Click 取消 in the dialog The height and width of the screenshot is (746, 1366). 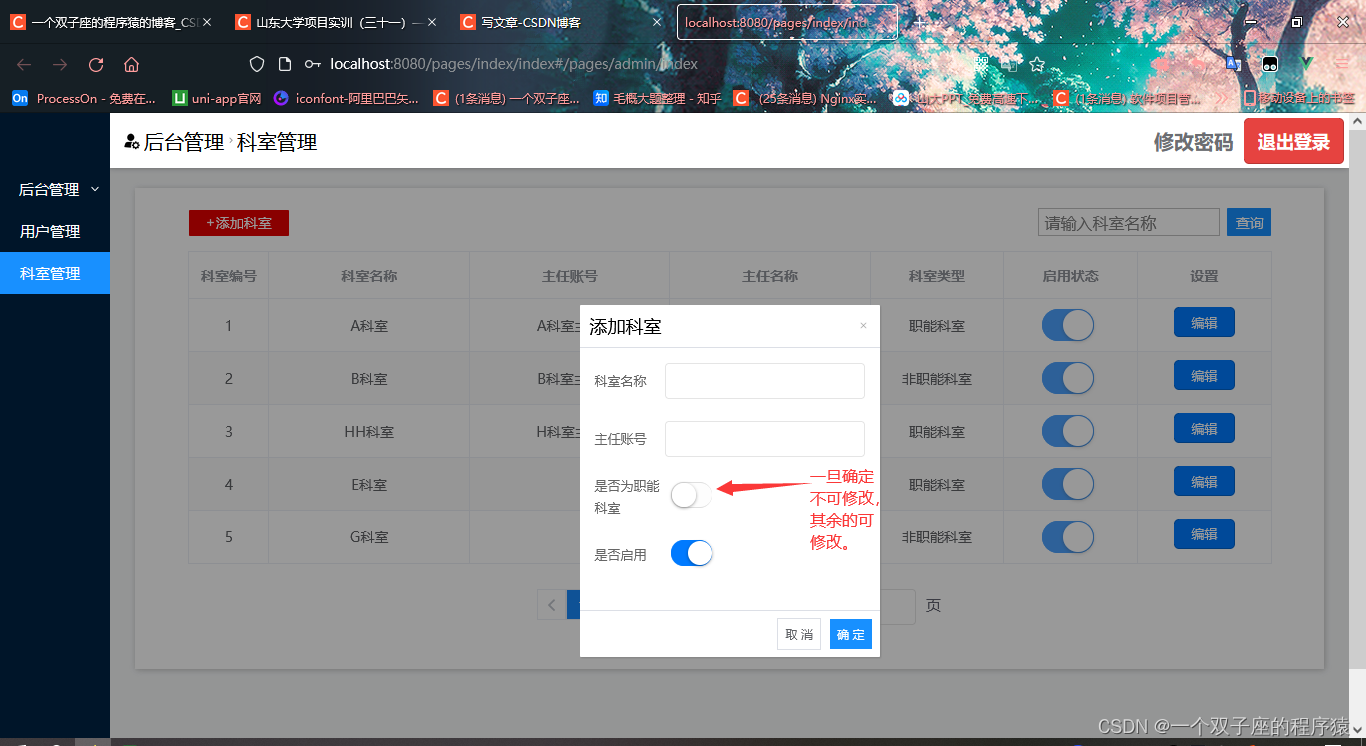coord(799,634)
